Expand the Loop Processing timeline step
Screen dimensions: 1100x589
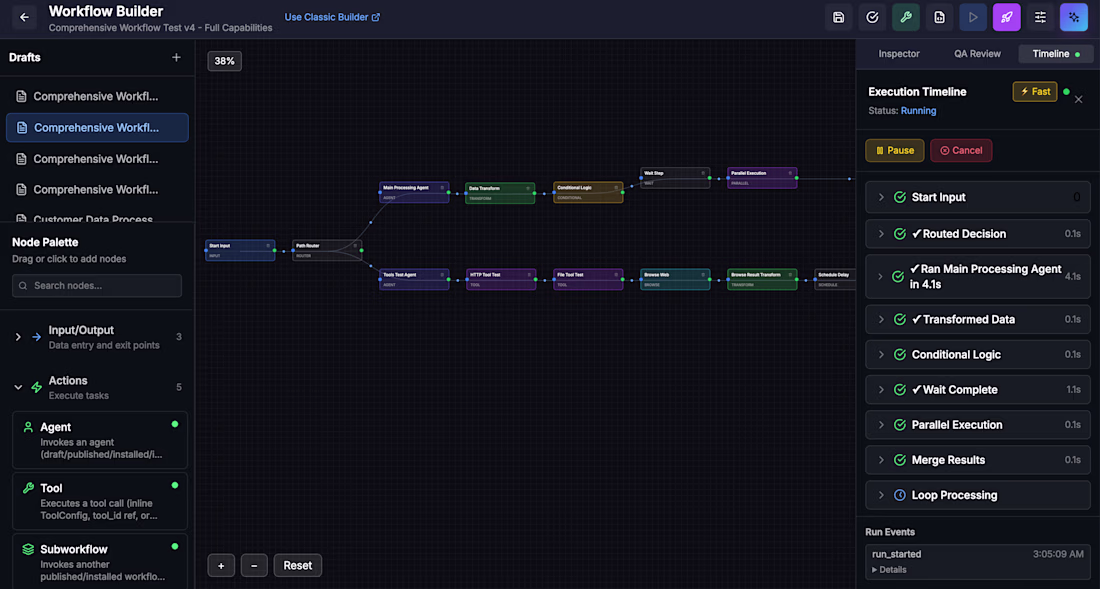tap(978, 495)
